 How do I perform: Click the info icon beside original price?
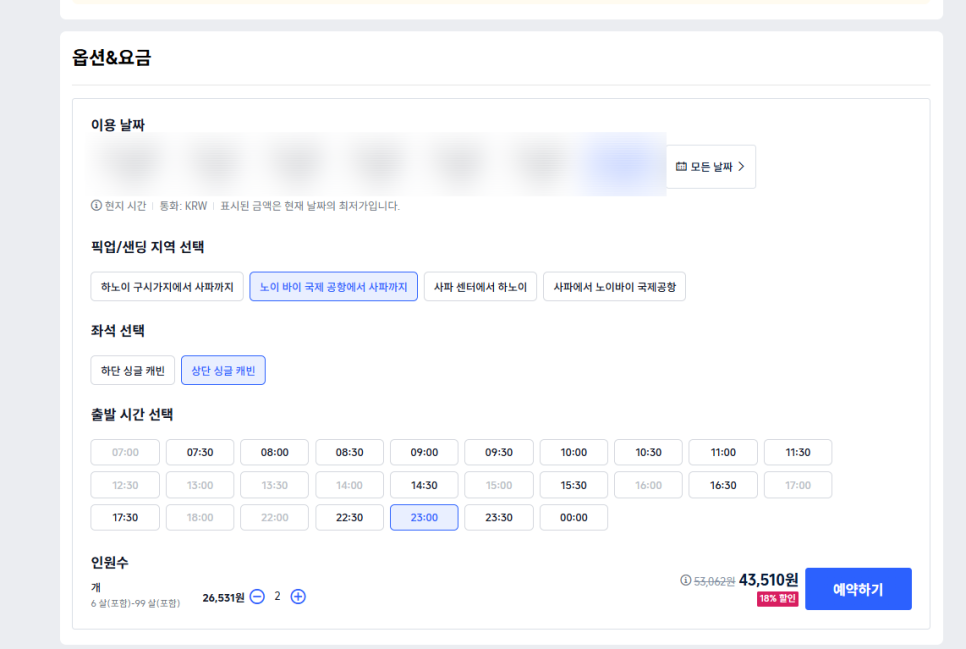point(685,580)
